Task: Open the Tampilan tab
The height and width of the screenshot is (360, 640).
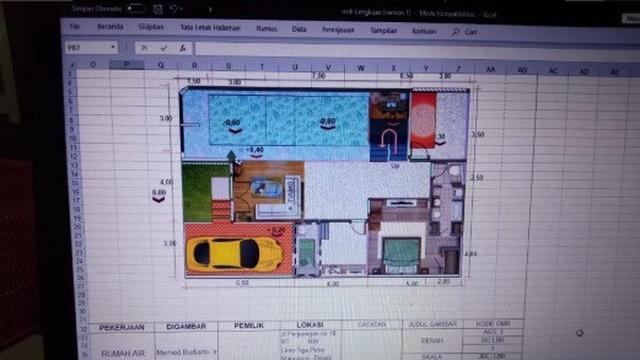Action: [x=383, y=31]
